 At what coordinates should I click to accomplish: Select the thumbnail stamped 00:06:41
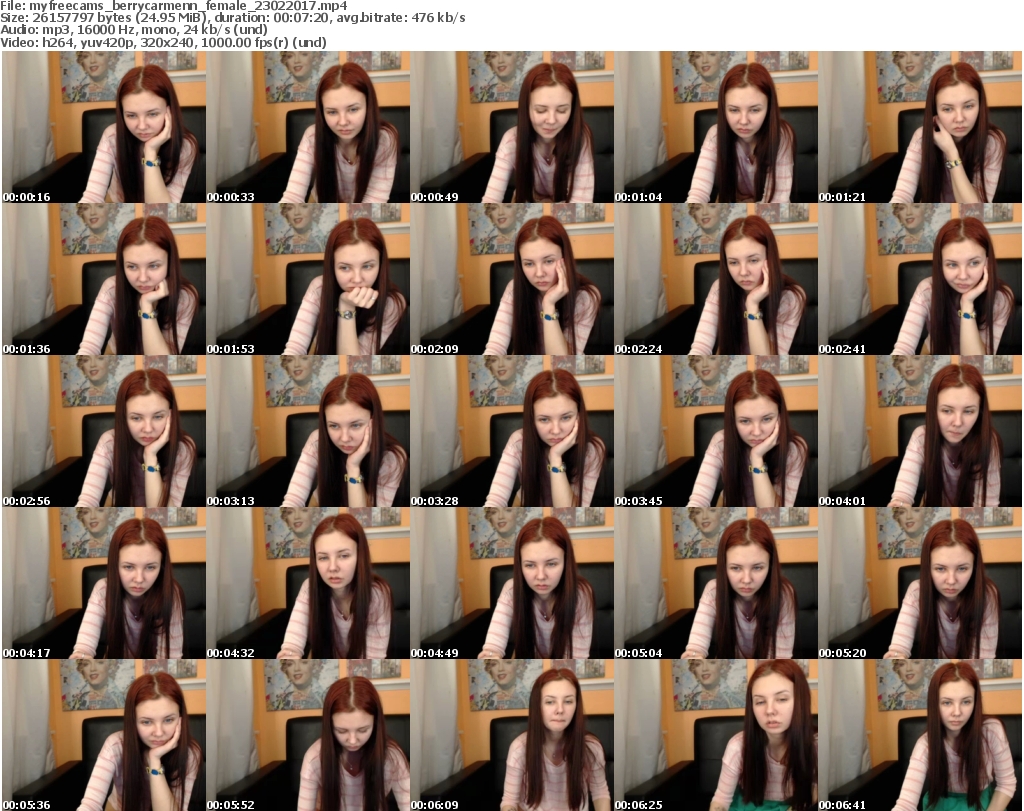pyautogui.click(x=920, y=735)
